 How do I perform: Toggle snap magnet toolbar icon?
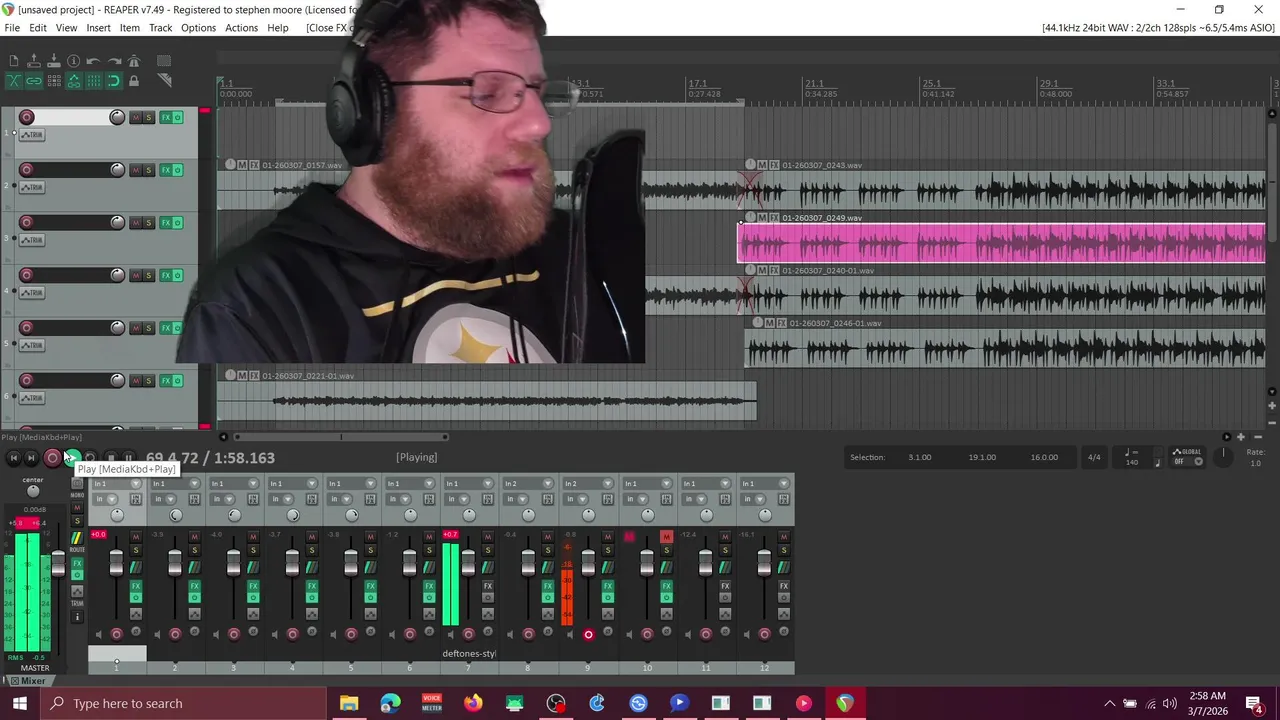pyautogui.click(x=114, y=81)
